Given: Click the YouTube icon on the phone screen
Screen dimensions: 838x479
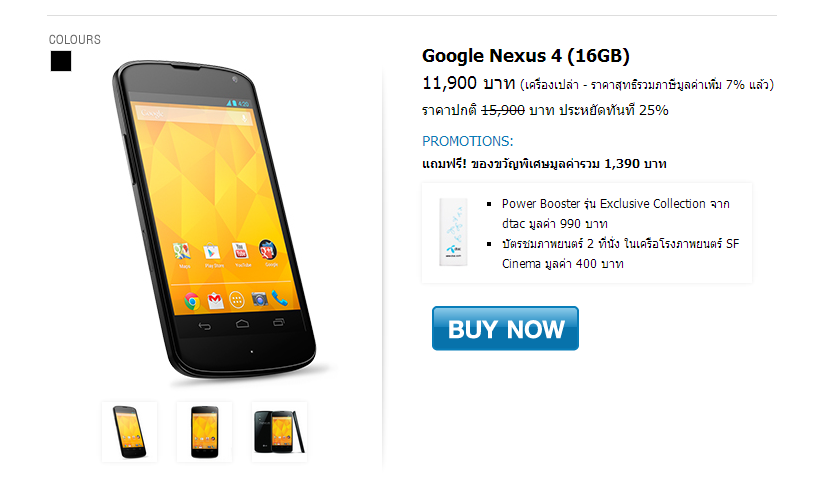Looking at the screenshot, I should tap(240, 250).
